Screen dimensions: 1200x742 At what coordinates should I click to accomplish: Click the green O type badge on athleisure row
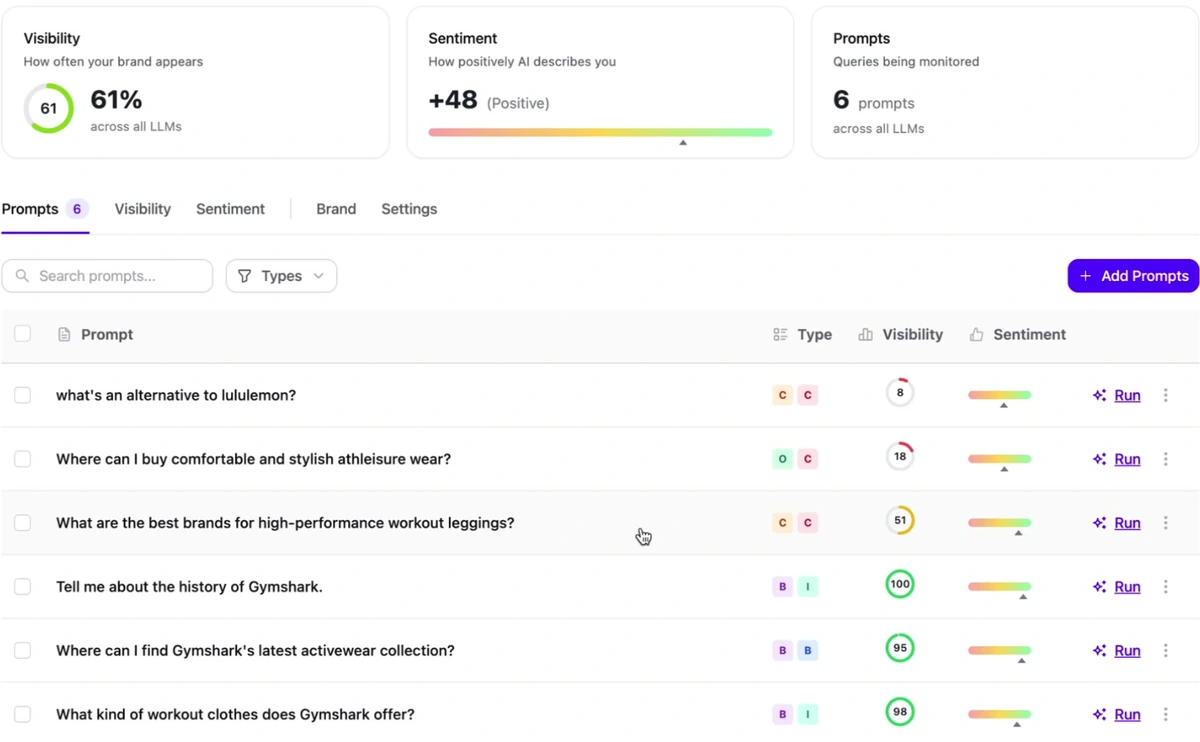[x=782, y=459]
